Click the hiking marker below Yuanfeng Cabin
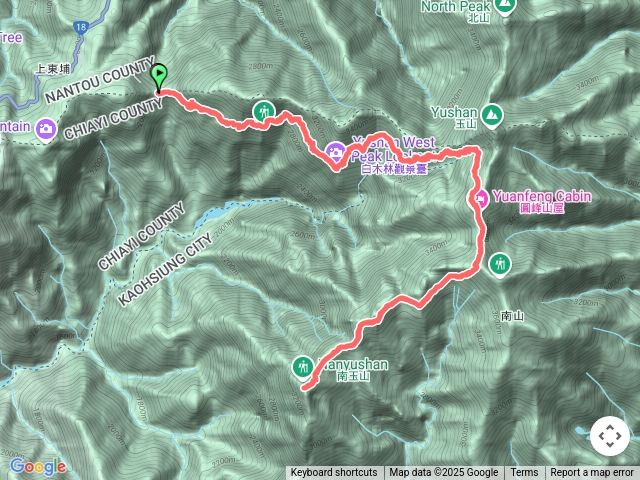 coord(500,265)
